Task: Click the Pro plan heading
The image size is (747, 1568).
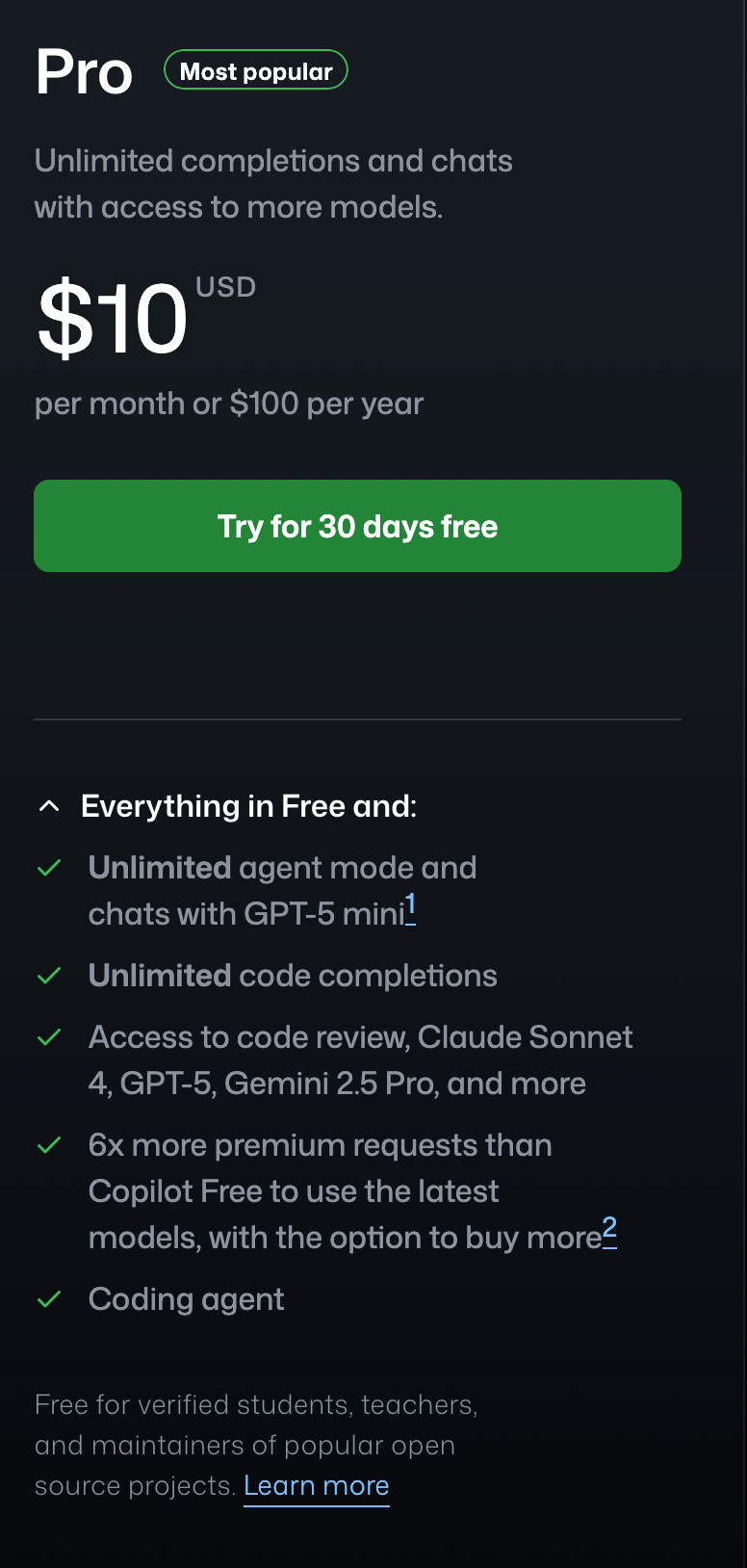Action: click(84, 72)
